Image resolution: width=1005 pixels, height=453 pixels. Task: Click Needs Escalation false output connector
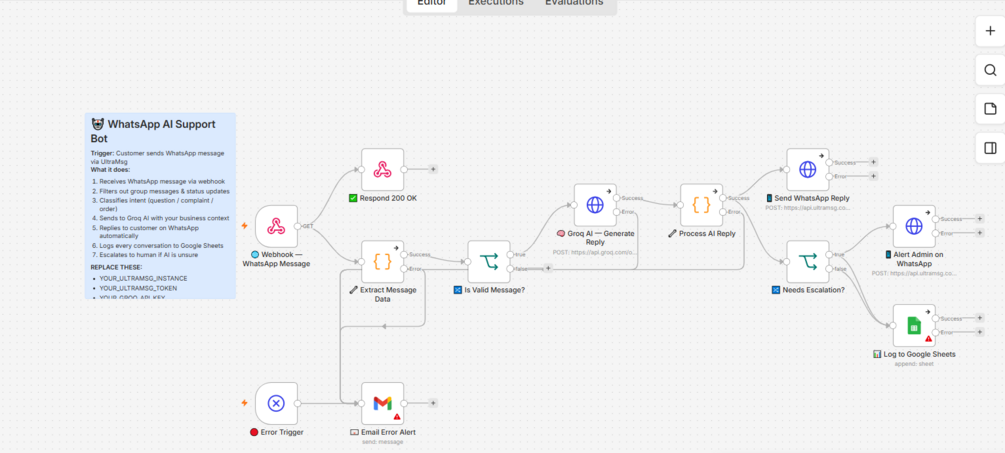(829, 269)
